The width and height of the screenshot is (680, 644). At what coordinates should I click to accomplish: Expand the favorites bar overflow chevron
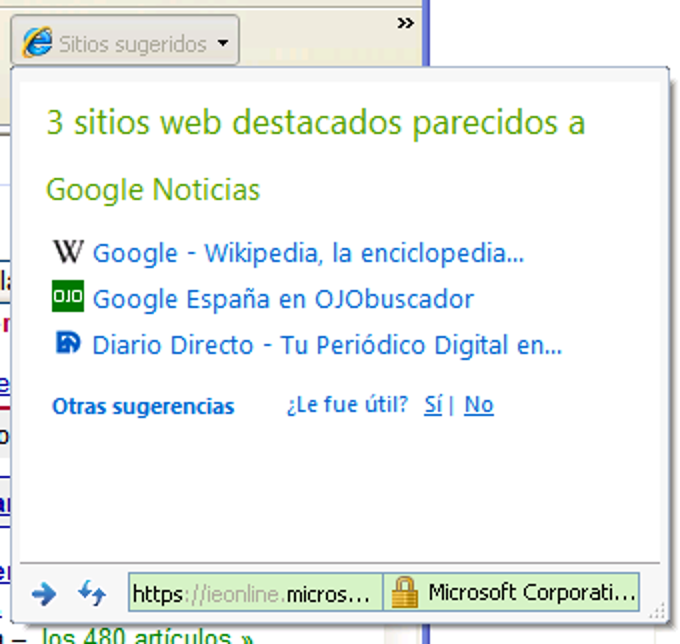405,23
